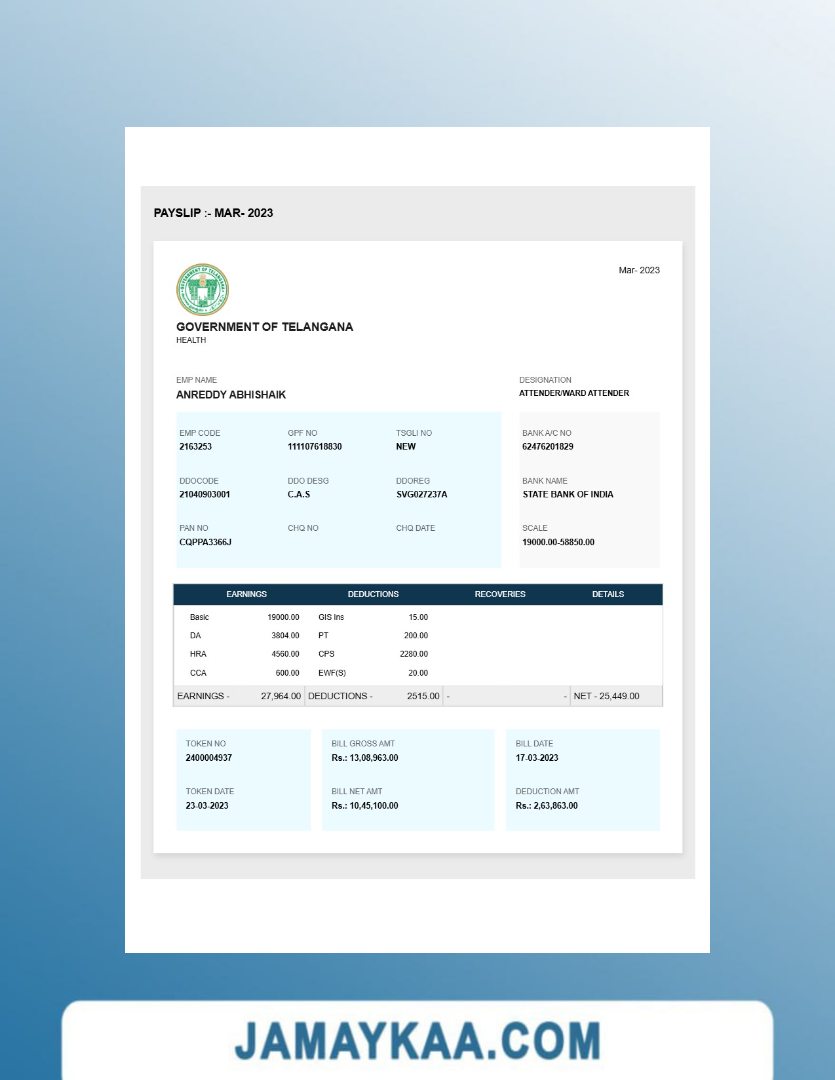Click the PAN number CQPPA3366J
The width and height of the screenshot is (835, 1080).
205,542
